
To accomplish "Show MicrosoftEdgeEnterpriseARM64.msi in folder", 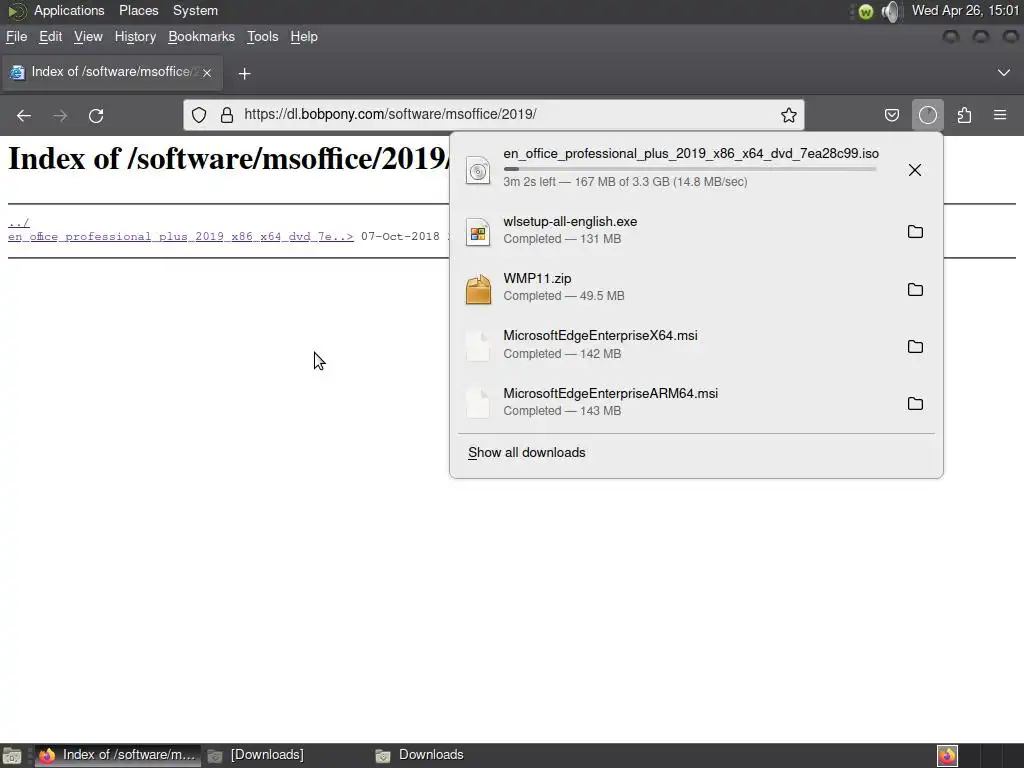I will [x=915, y=403].
